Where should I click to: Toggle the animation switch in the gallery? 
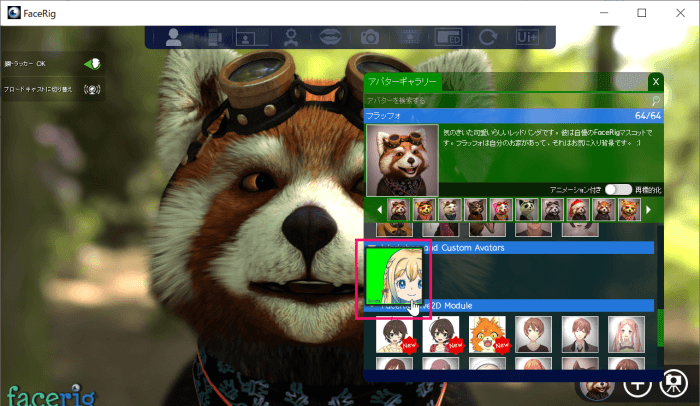pyautogui.click(x=618, y=189)
